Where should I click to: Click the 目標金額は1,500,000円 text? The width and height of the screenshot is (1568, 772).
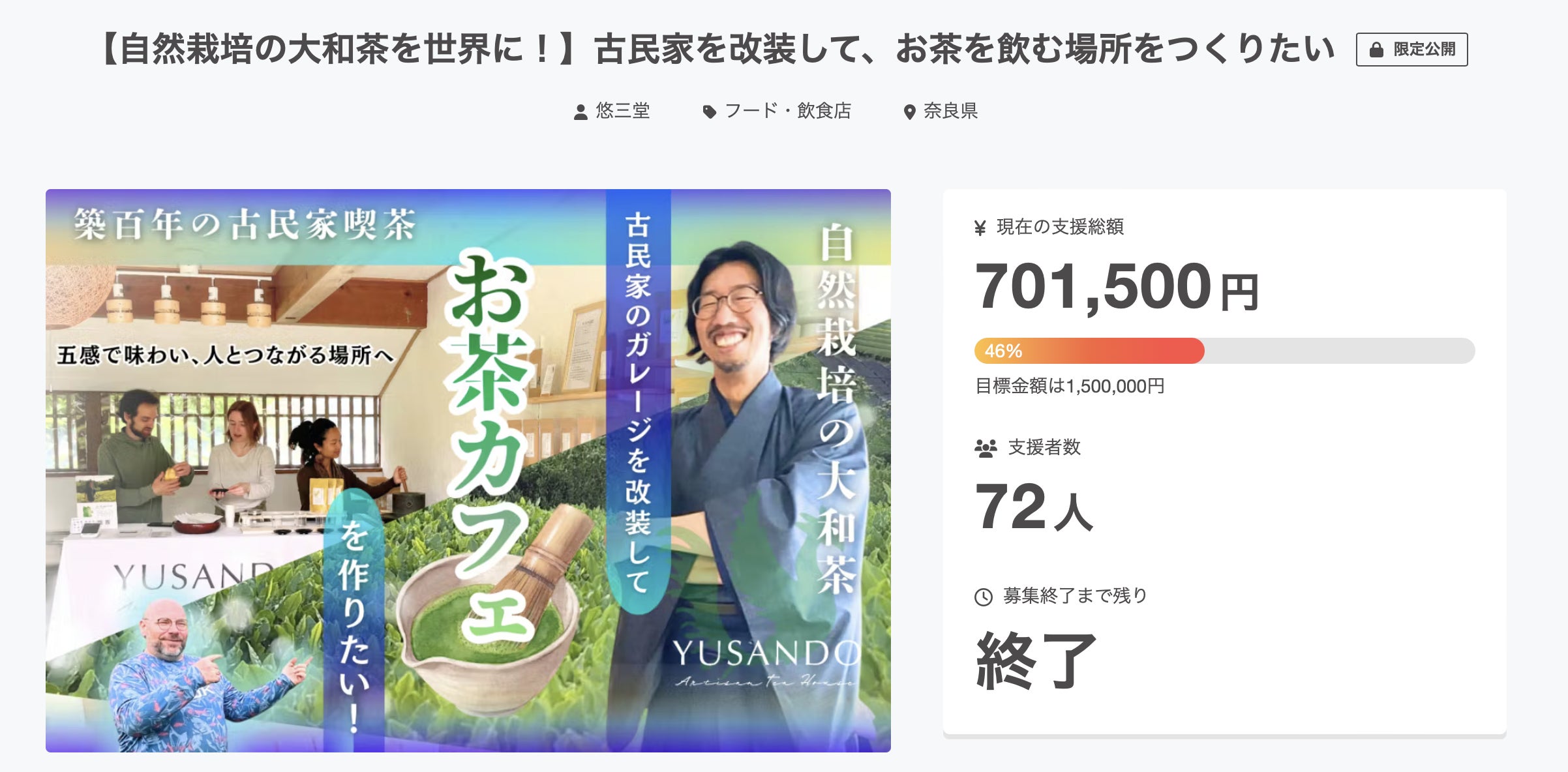point(1070,386)
